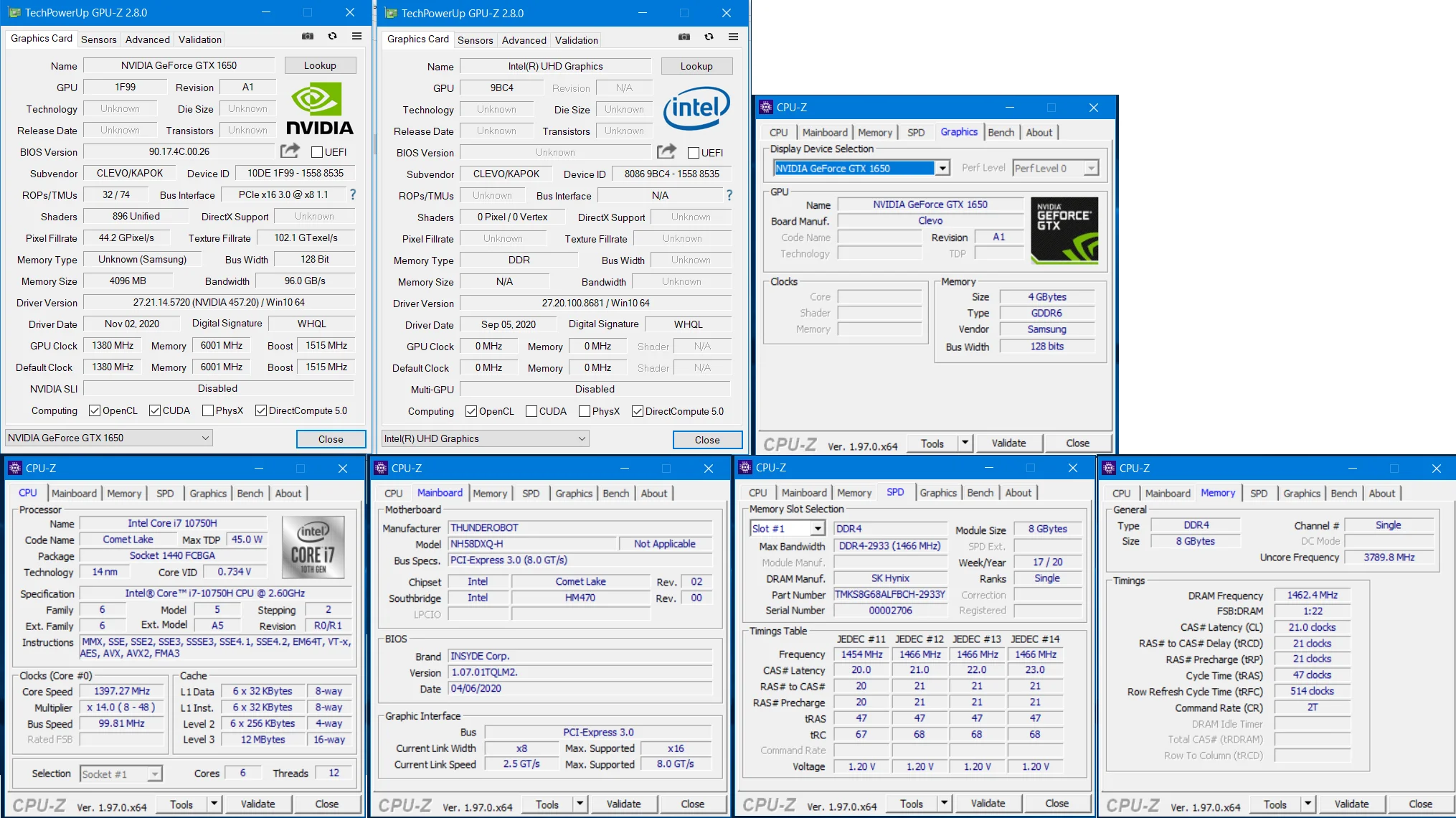1456x818 pixels.
Task: Click screenshot camera icon in NVIDIA GPU-Z
Action: 308,36
